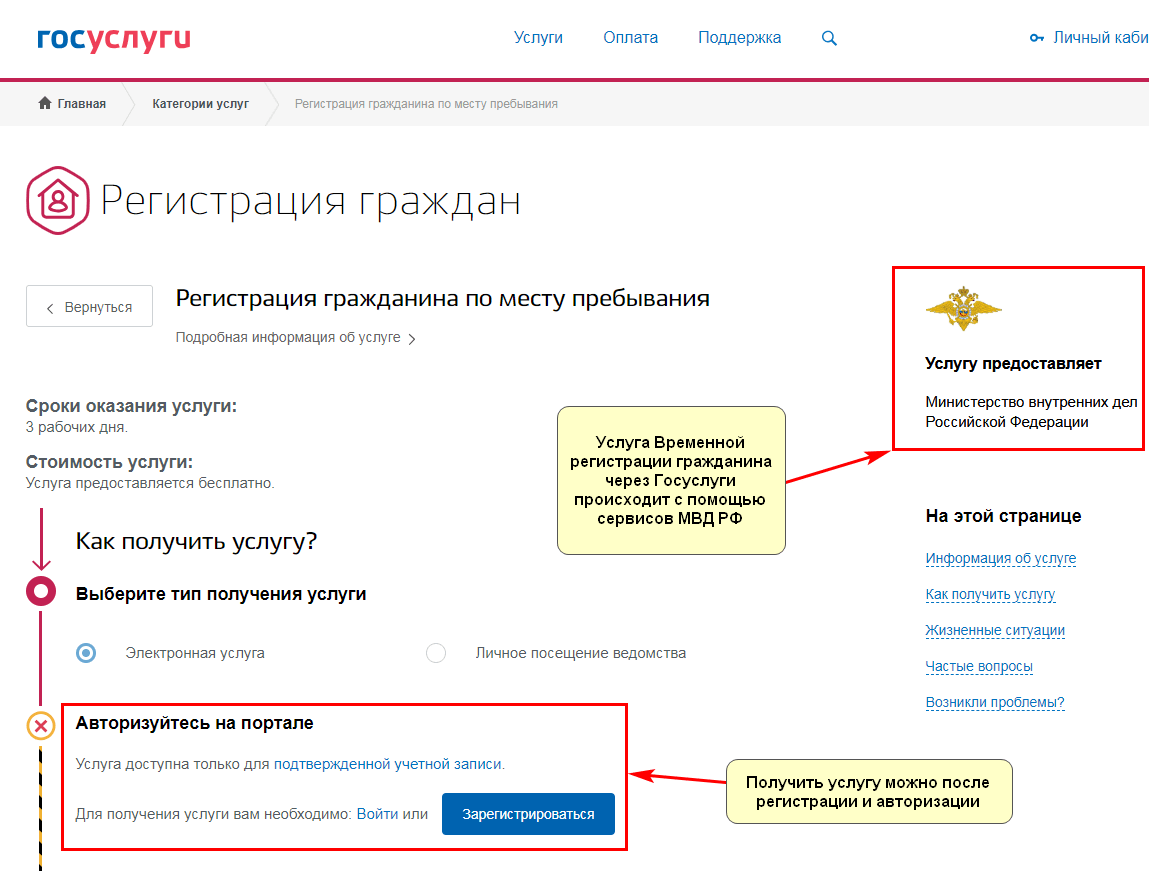Jump to Жизненные ситуации link
1149x871 pixels.
pos(994,630)
